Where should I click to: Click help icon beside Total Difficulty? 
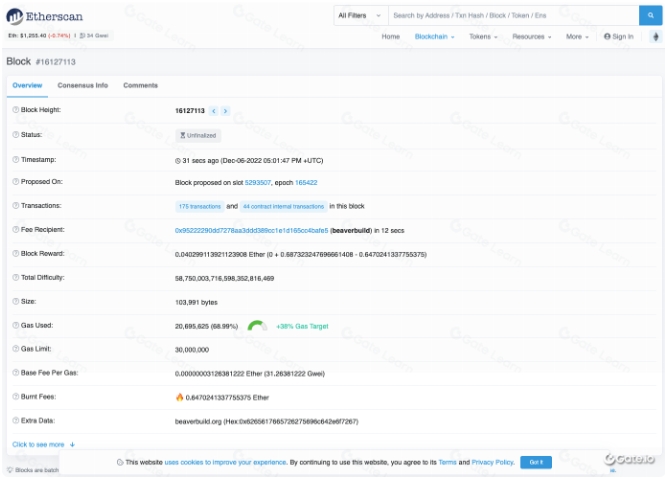click(16, 277)
